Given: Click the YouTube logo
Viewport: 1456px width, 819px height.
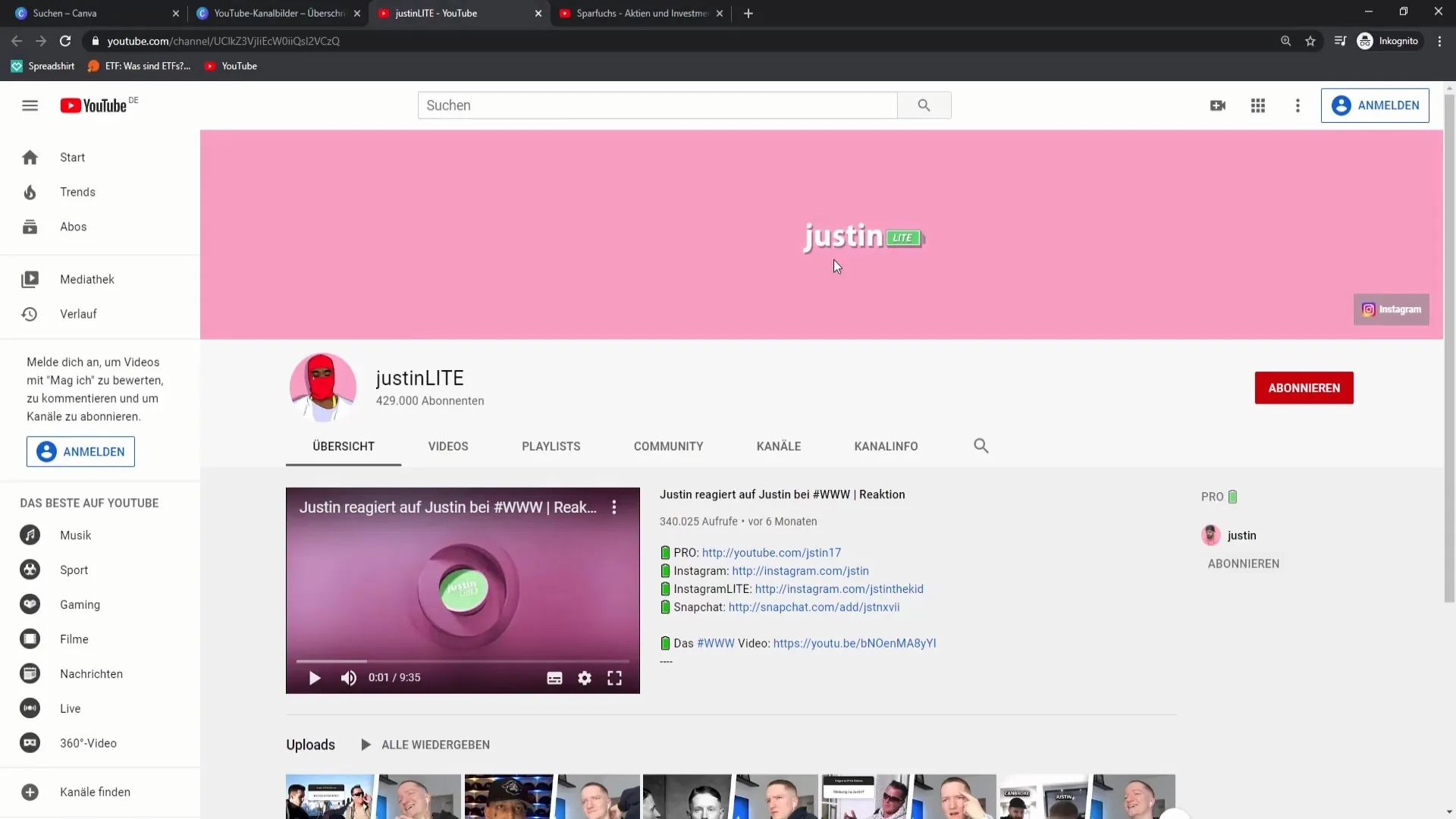Looking at the screenshot, I should click(x=94, y=105).
